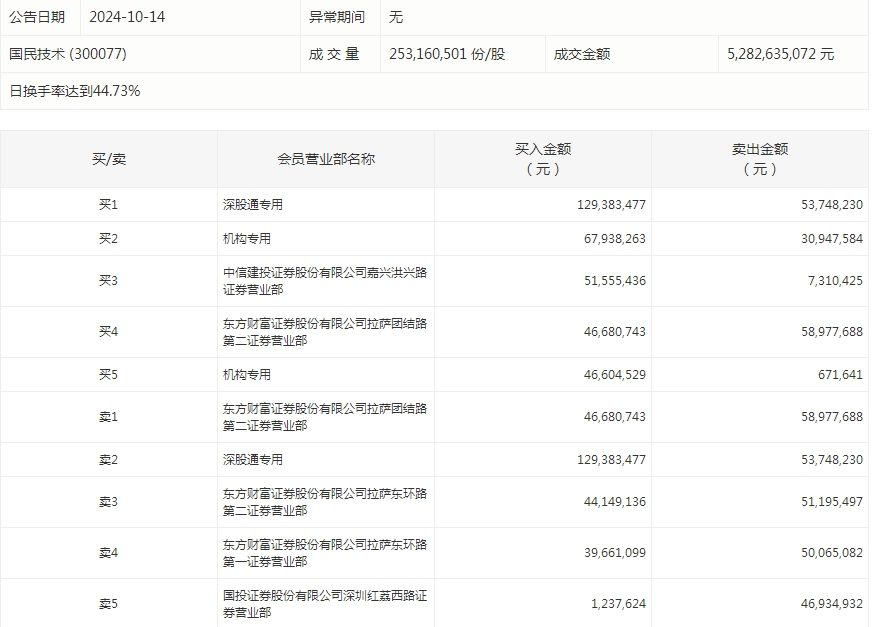
Task: Select volume value 253,160,501 份/股
Action: (x=447, y=54)
